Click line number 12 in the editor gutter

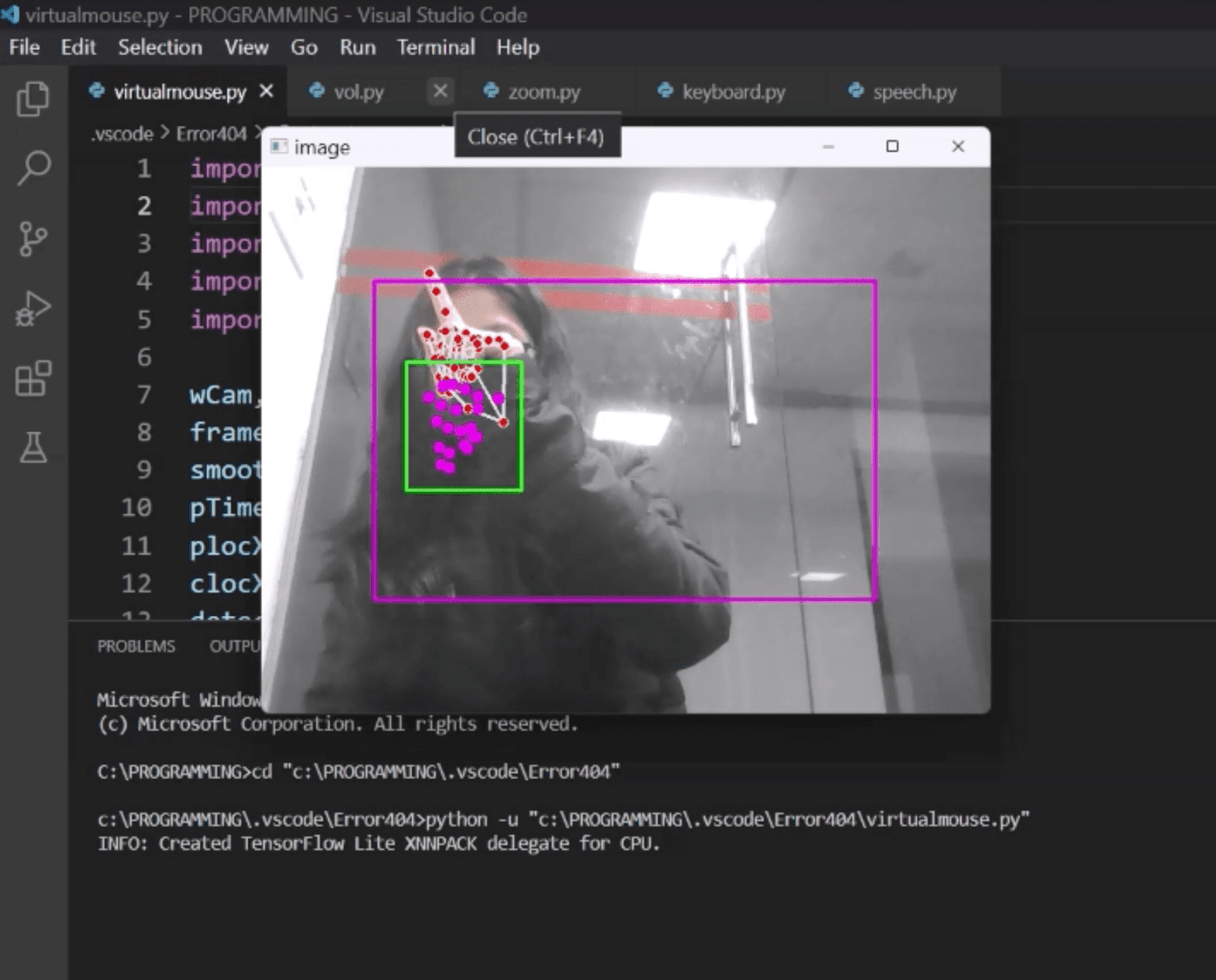click(136, 583)
